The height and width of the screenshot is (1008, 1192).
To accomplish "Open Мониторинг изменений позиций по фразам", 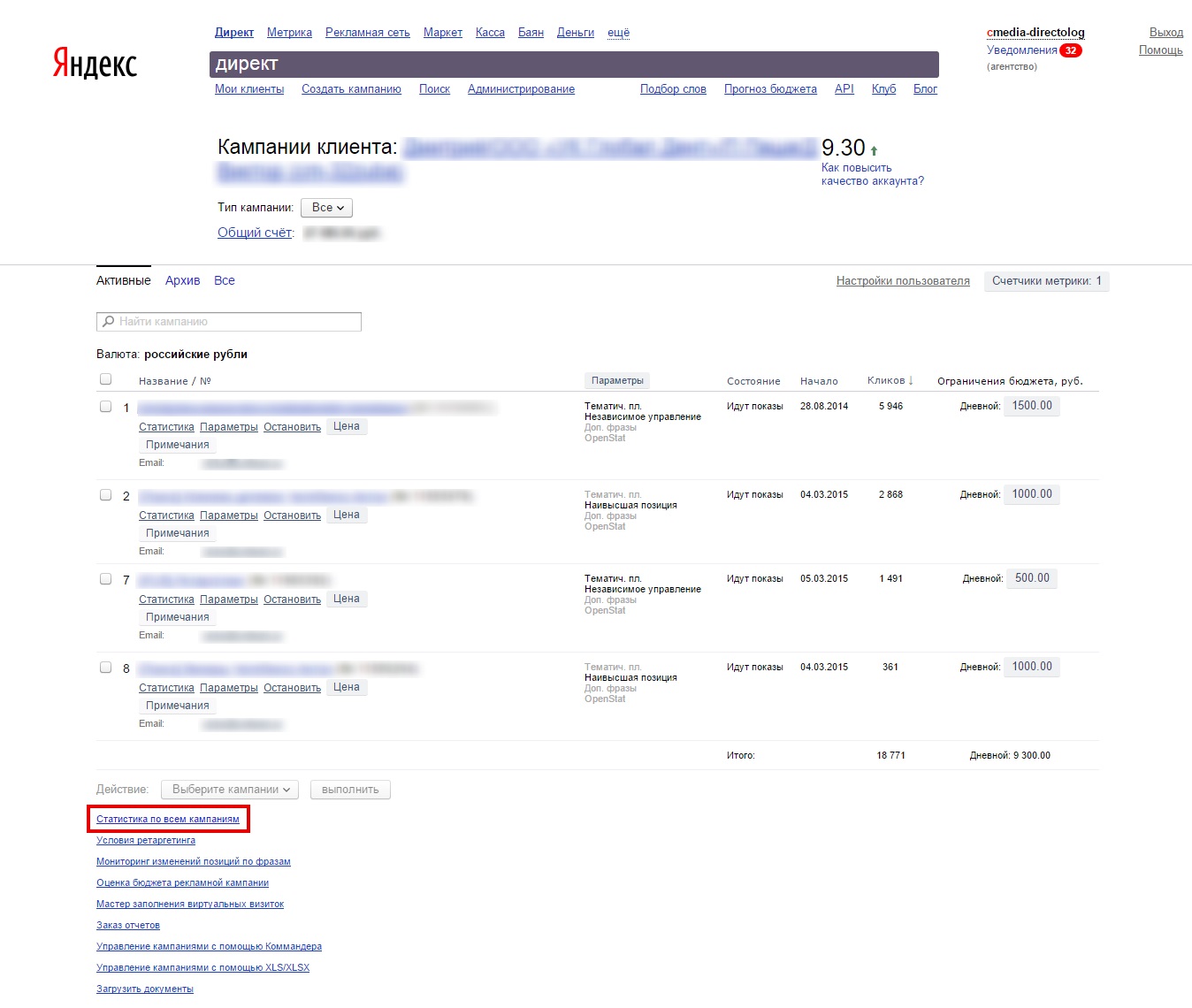I will [x=194, y=861].
